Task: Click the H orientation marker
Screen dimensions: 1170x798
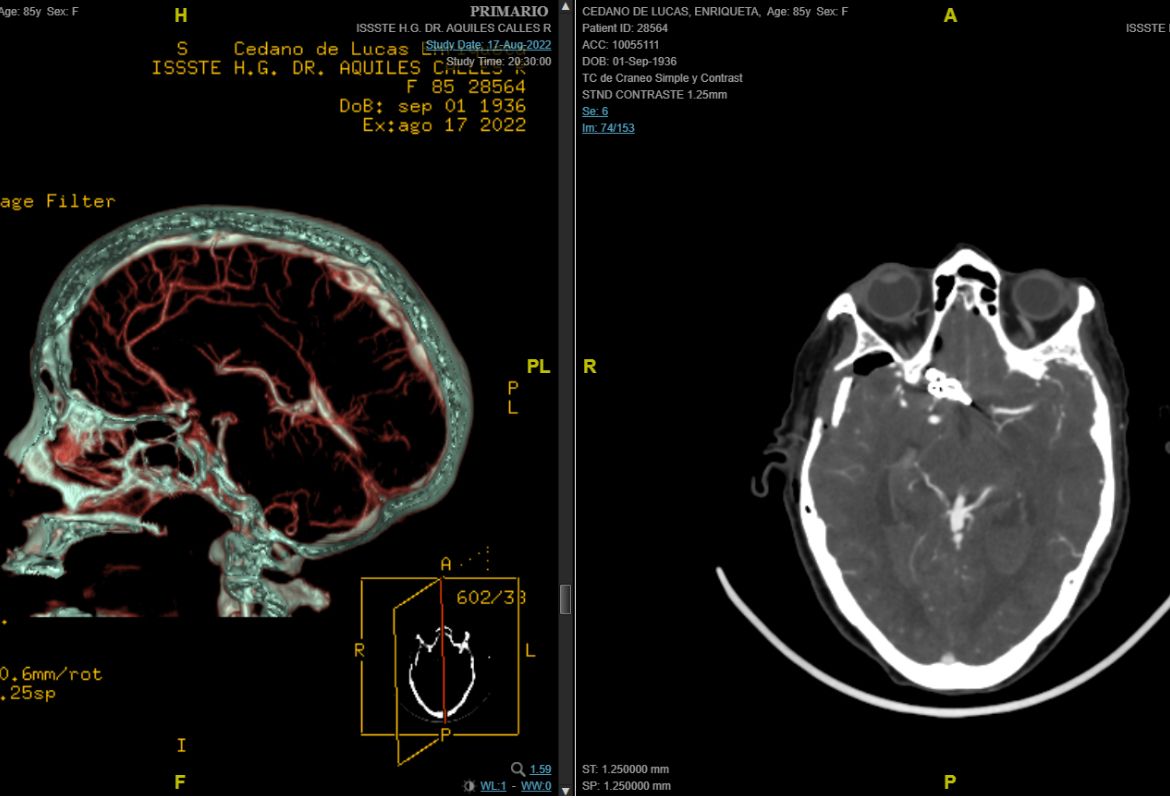Action: coord(181,15)
